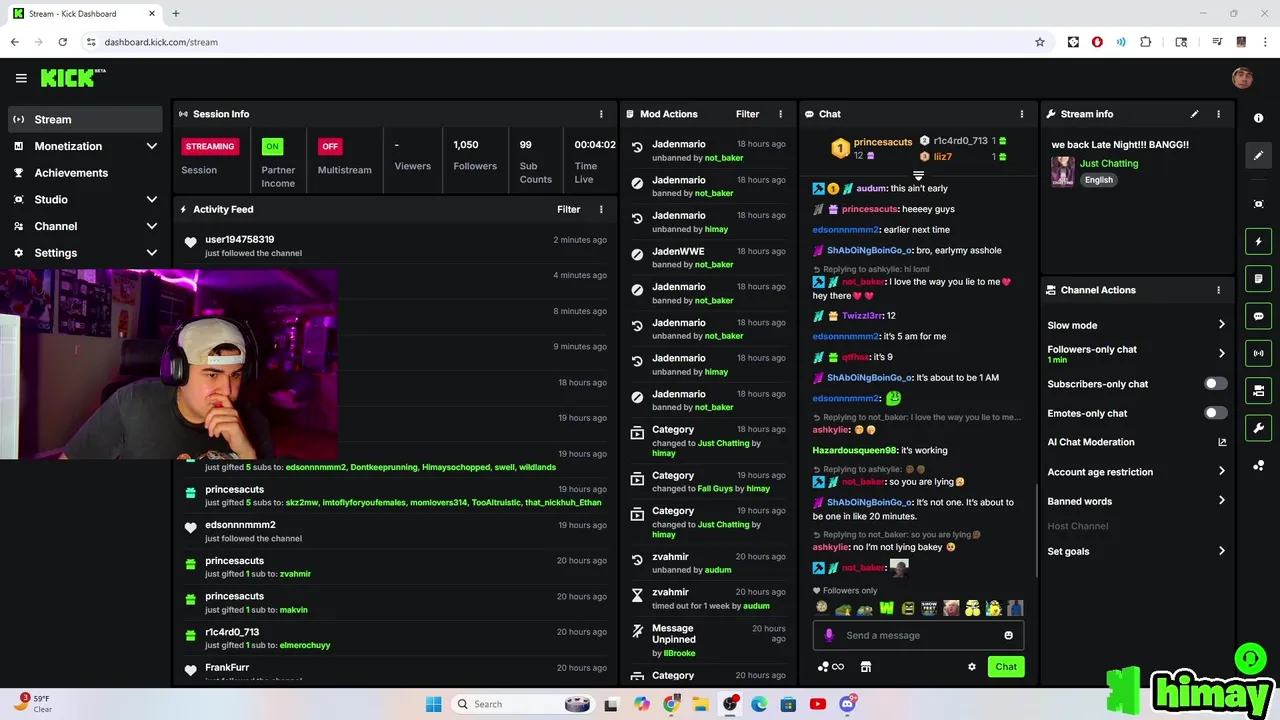Toggle the lightning Activity Feed widget icon
The image size is (1280, 720).
[1258, 241]
